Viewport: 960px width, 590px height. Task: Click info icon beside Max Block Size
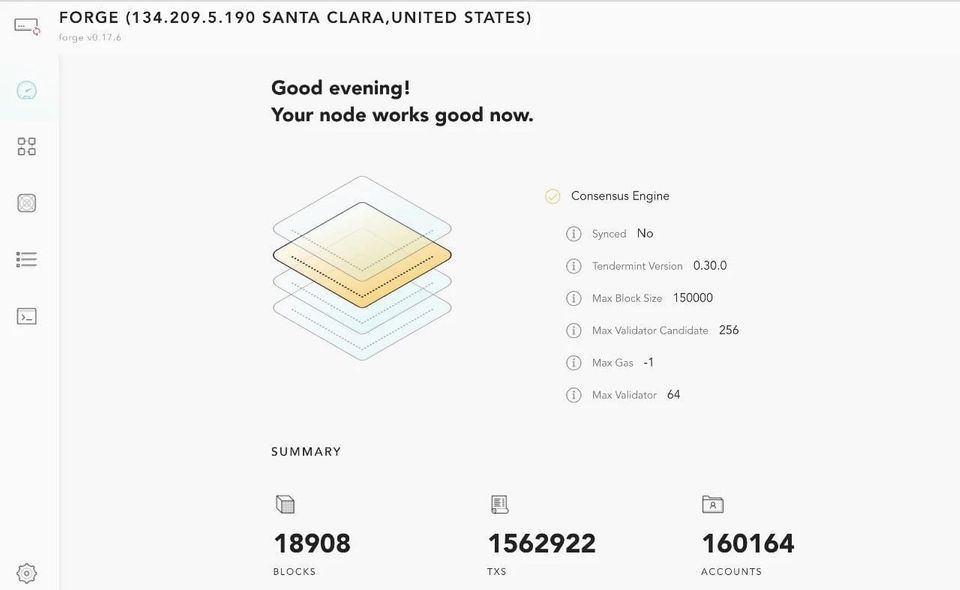pyautogui.click(x=574, y=298)
